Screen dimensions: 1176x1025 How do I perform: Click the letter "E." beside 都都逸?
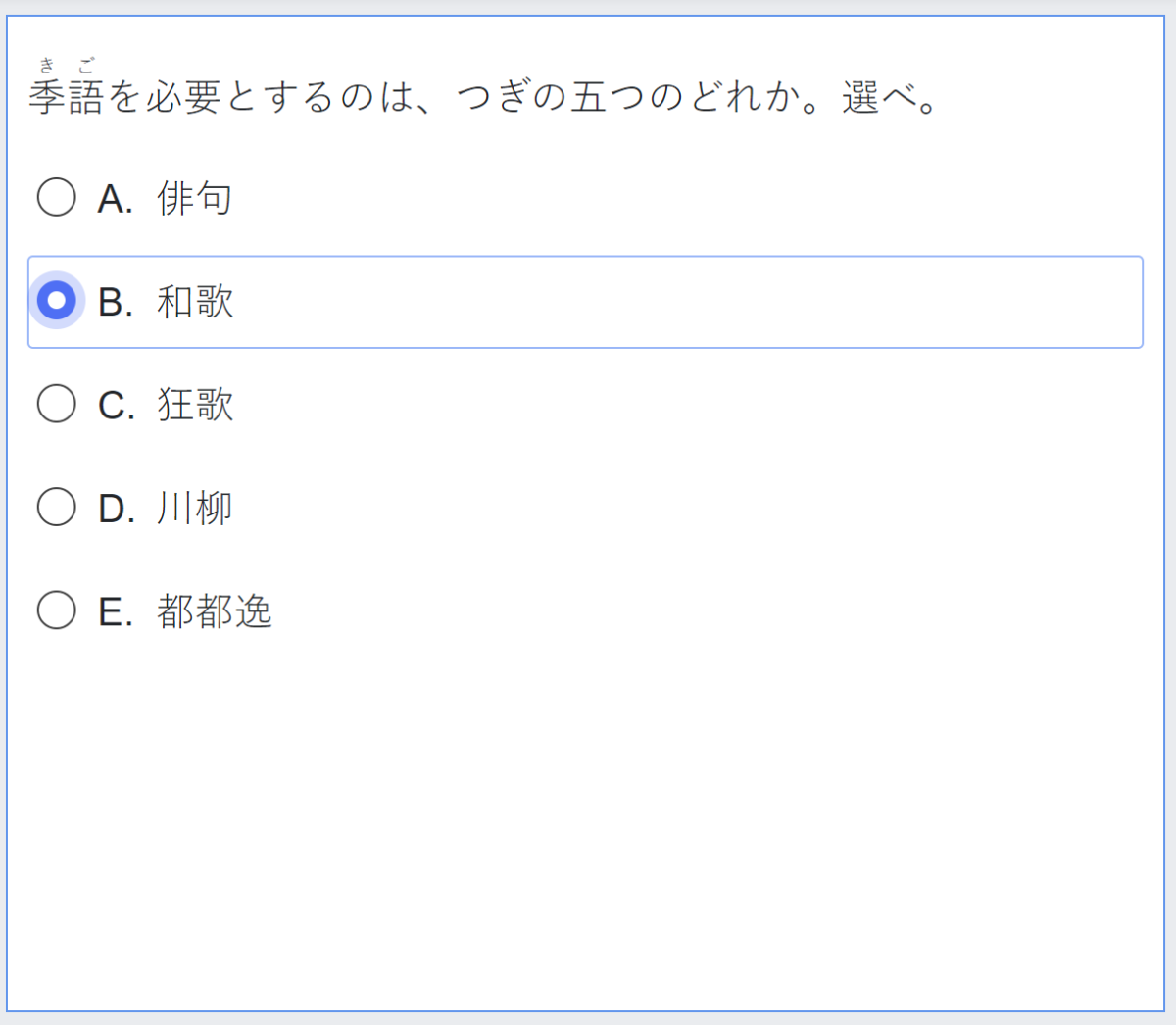click(x=116, y=612)
